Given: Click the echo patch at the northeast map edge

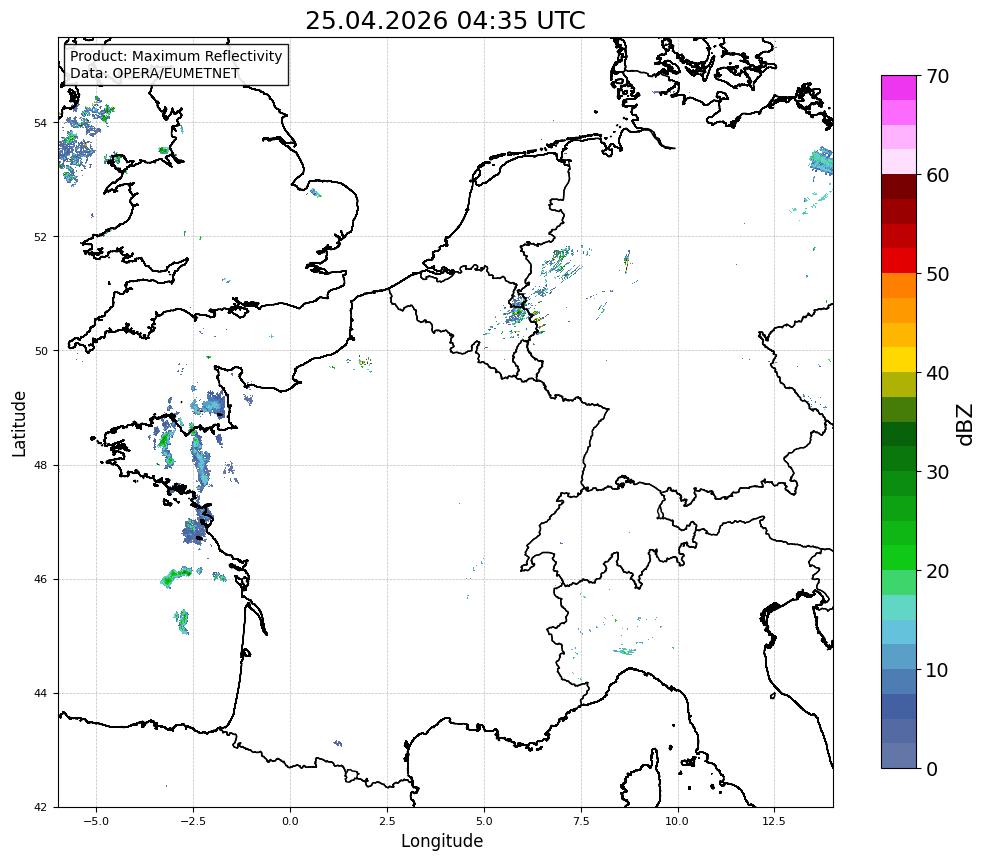Looking at the screenshot, I should click(x=821, y=161).
